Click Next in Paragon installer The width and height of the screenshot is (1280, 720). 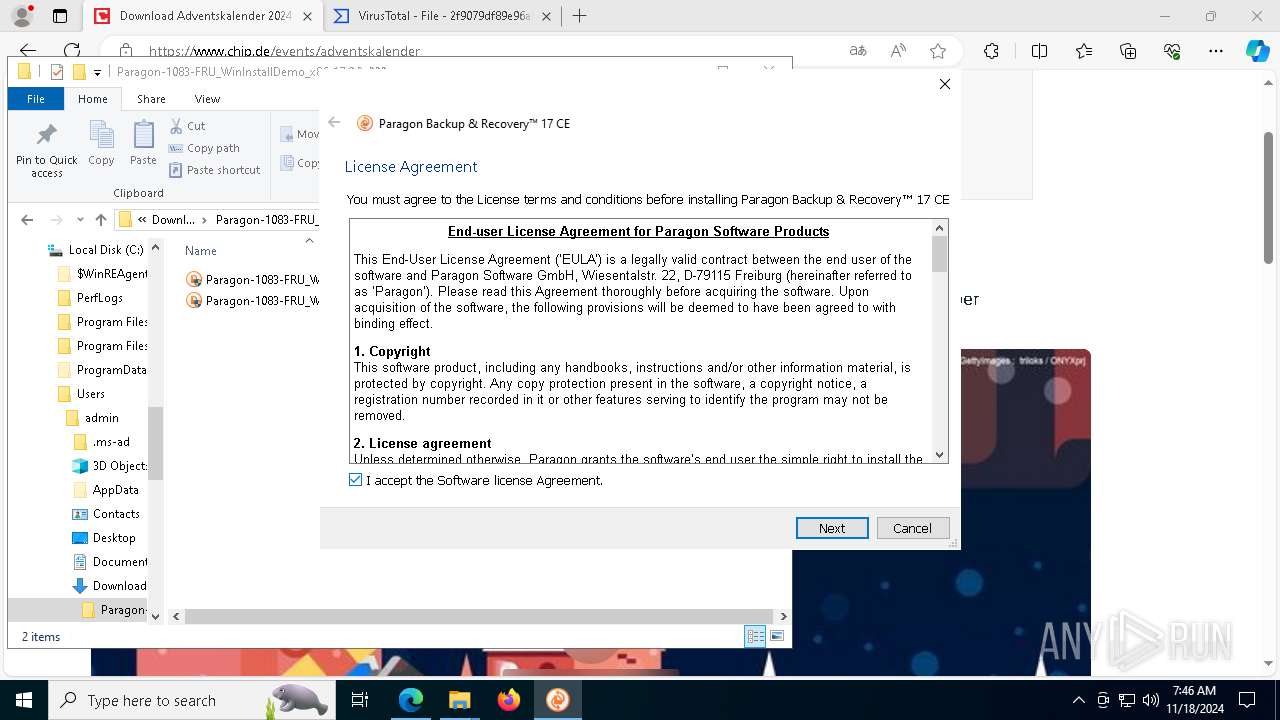[x=832, y=528]
